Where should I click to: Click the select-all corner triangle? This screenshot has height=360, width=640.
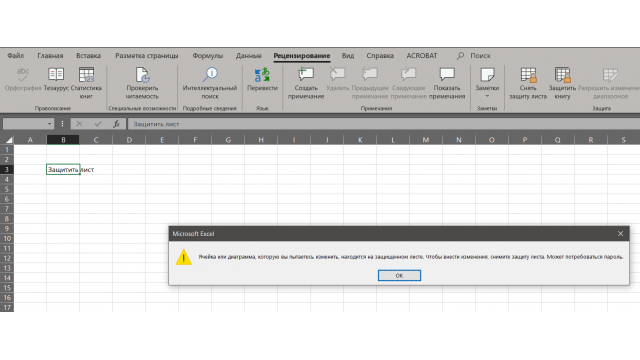[x=9, y=140]
